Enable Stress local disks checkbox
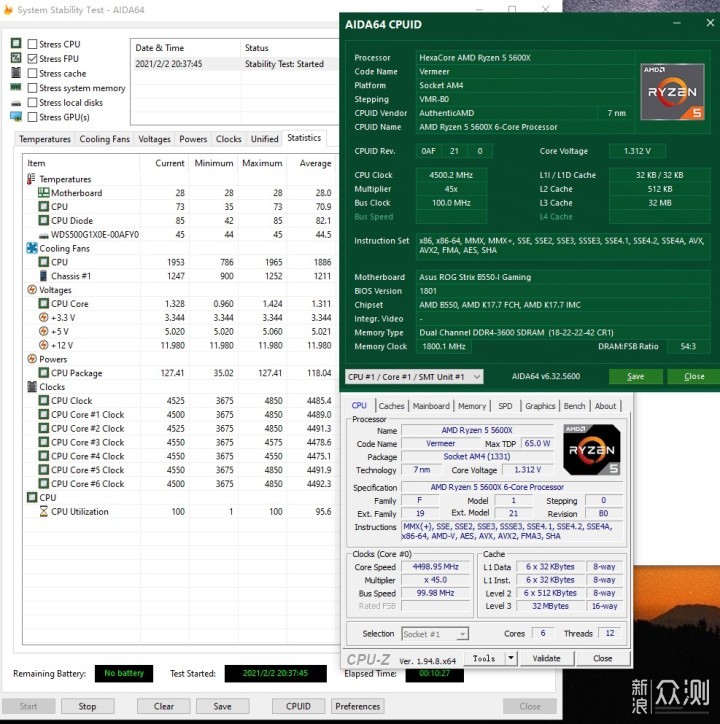 pyautogui.click(x=32, y=103)
